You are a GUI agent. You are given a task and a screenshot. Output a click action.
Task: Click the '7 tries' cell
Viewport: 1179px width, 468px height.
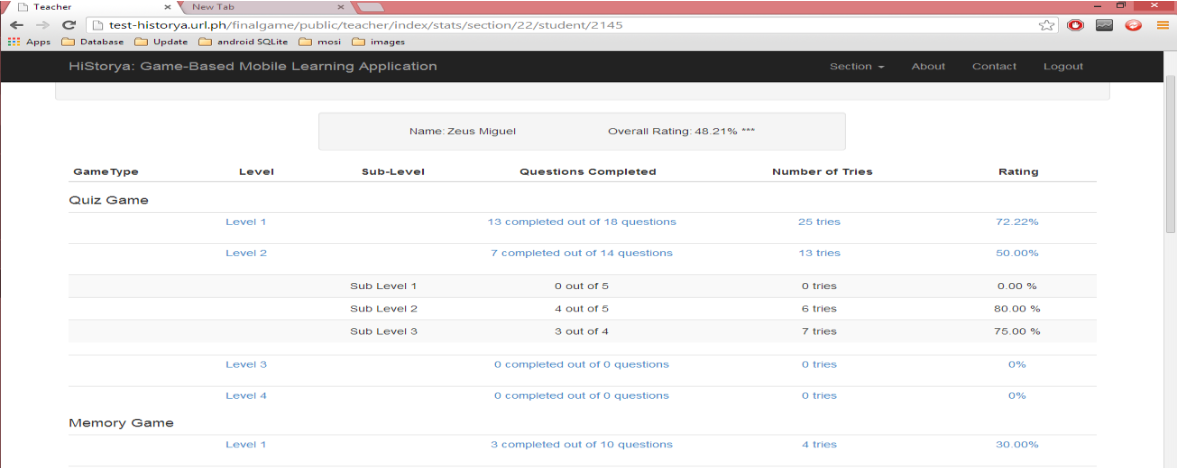point(819,331)
